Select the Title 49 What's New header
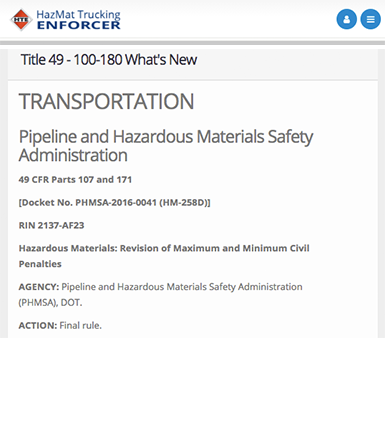Screen dimensions: 385x447 109,60
